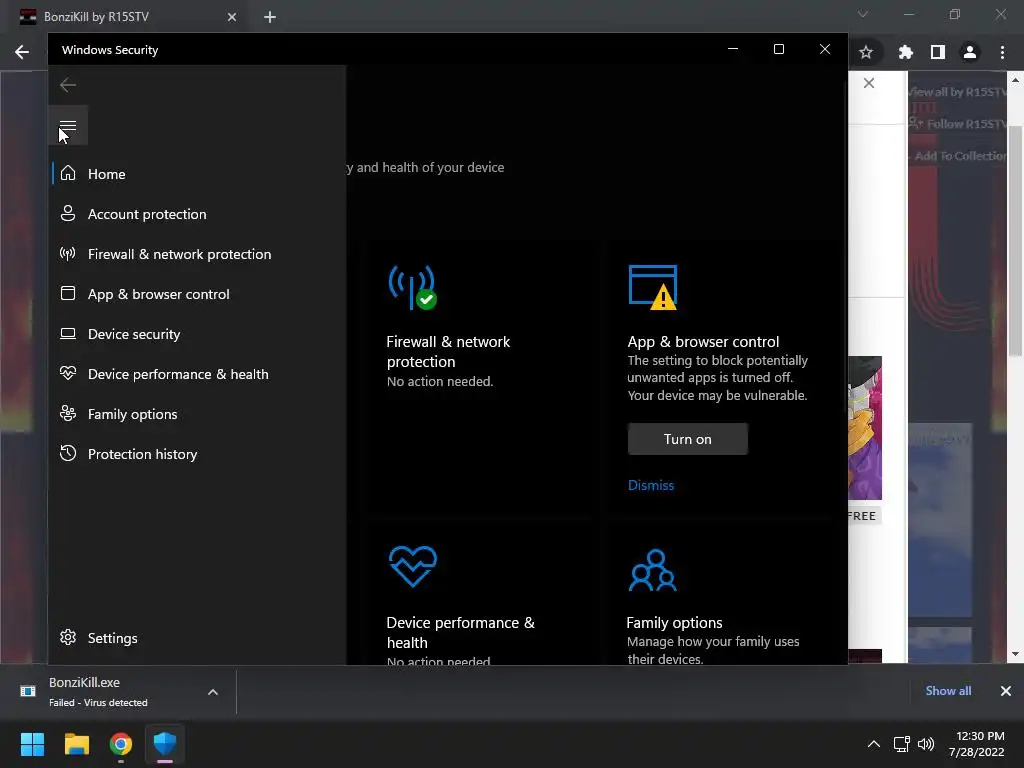Open Account protection in the sidebar

[199, 214]
